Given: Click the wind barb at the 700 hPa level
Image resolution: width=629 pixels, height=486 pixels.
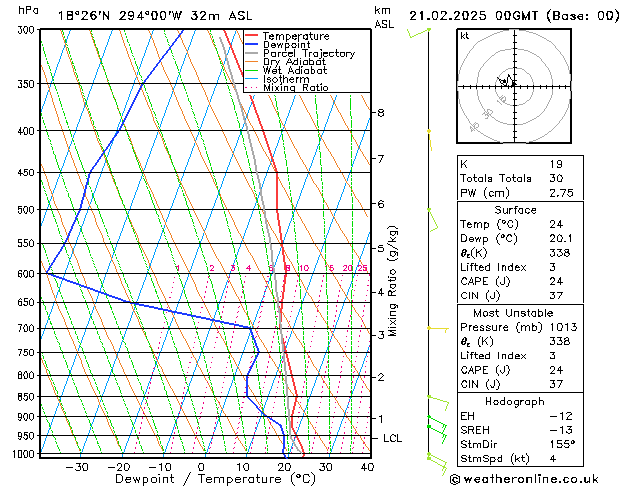Looking at the screenshot, I should click(438, 330).
